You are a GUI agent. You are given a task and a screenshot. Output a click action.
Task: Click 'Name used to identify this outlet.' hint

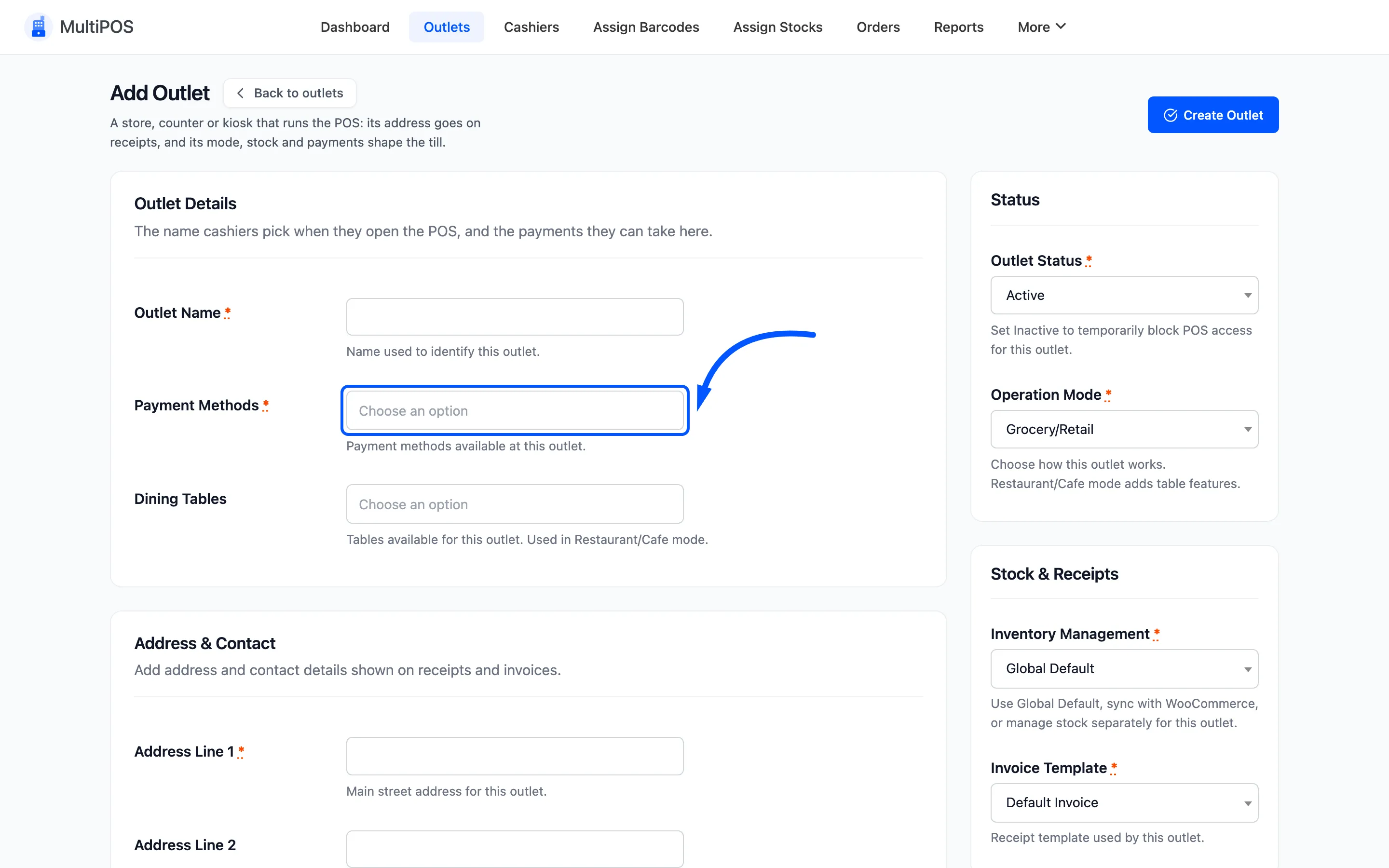[x=443, y=352]
